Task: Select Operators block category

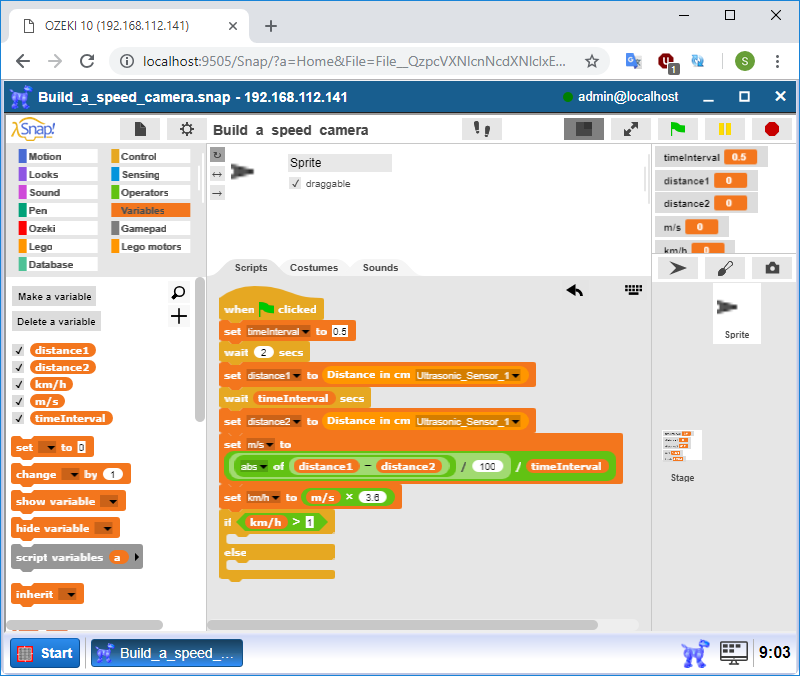Action: [x=151, y=192]
